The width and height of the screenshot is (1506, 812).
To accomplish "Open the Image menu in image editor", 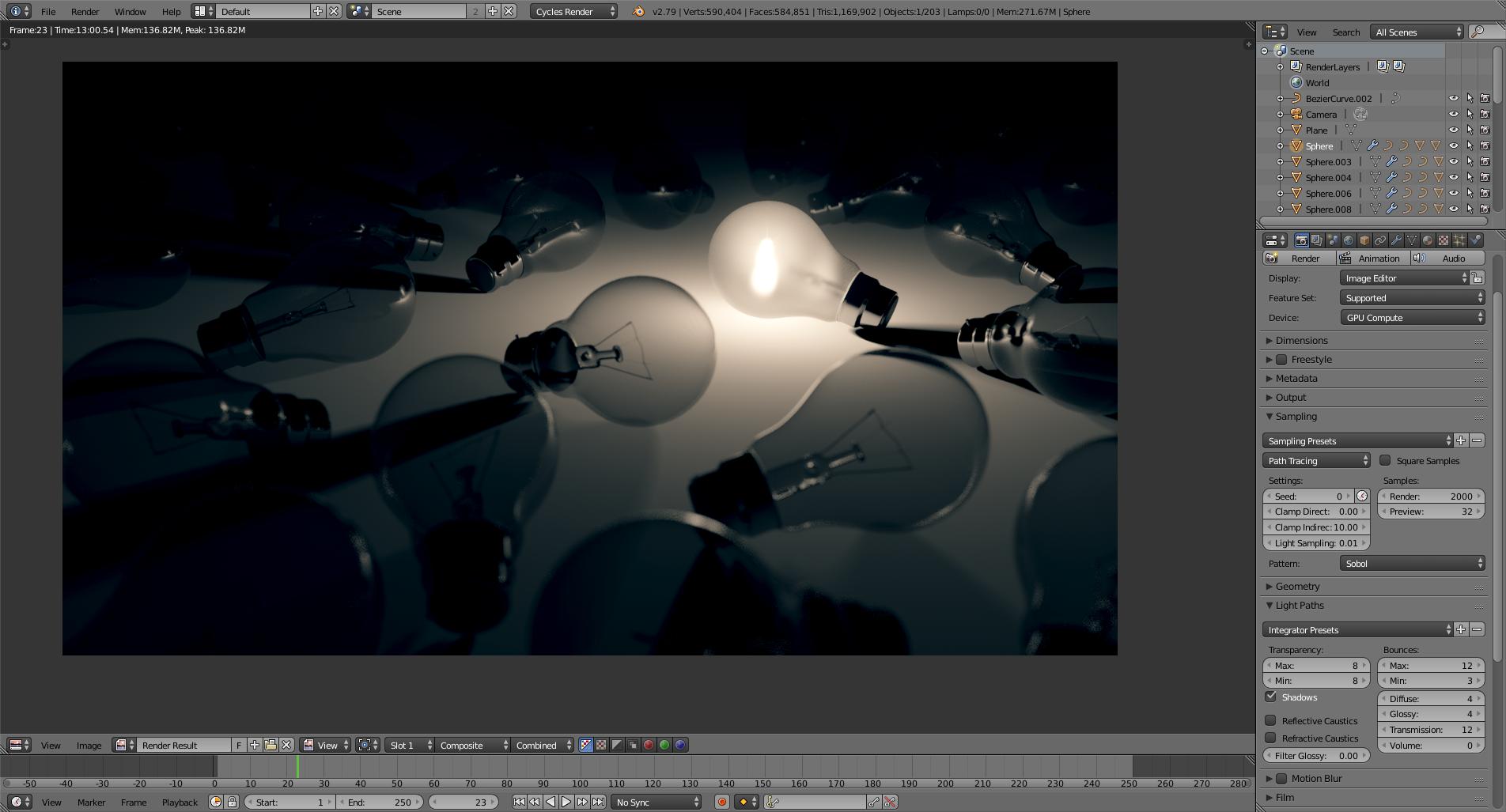I will point(89,745).
